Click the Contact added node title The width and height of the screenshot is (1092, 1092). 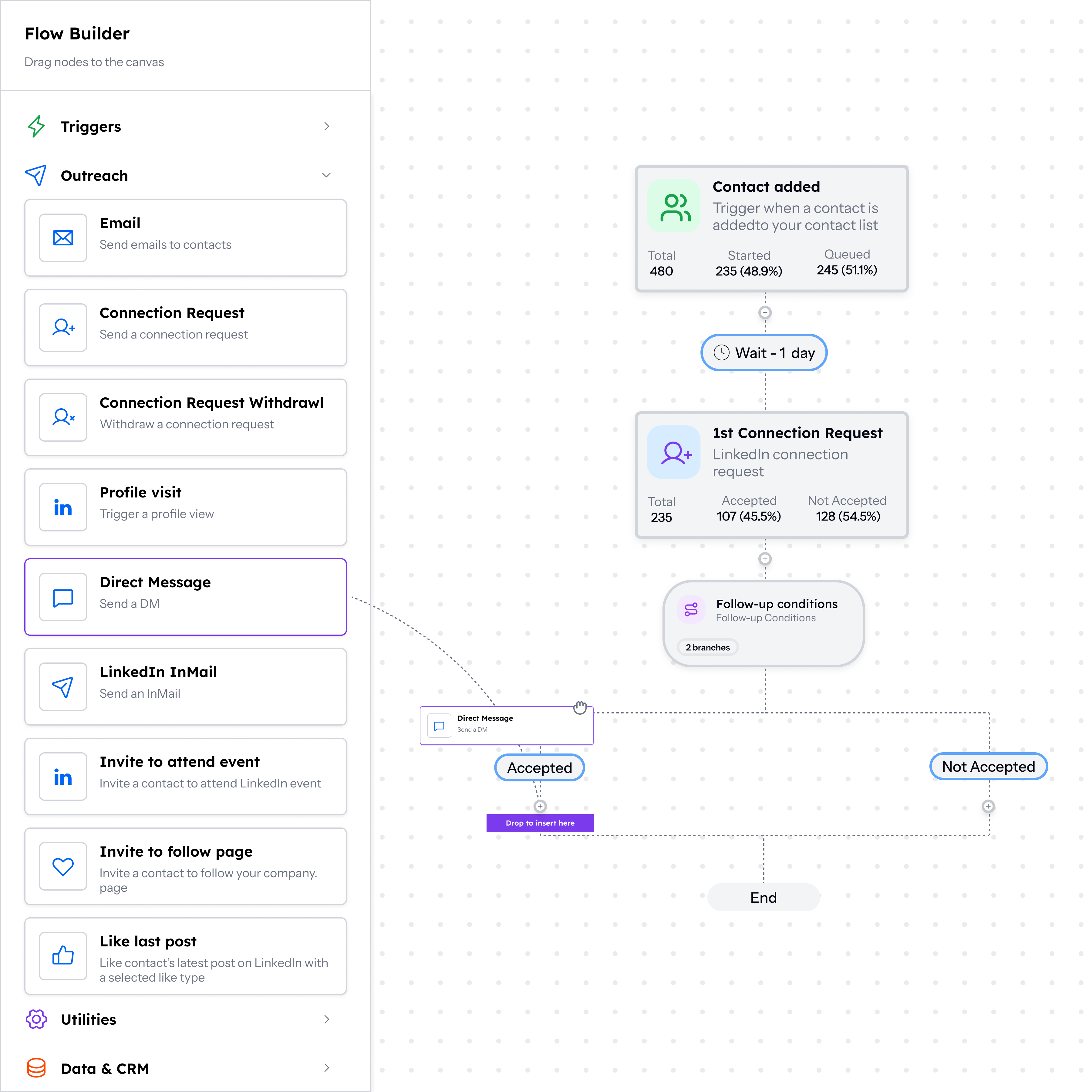pos(767,187)
